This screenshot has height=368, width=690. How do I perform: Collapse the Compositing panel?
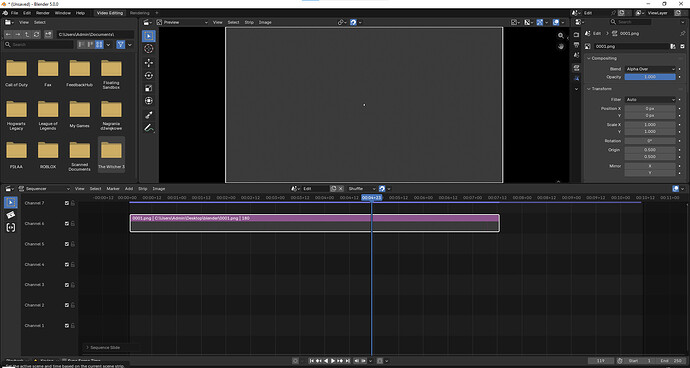604,58
